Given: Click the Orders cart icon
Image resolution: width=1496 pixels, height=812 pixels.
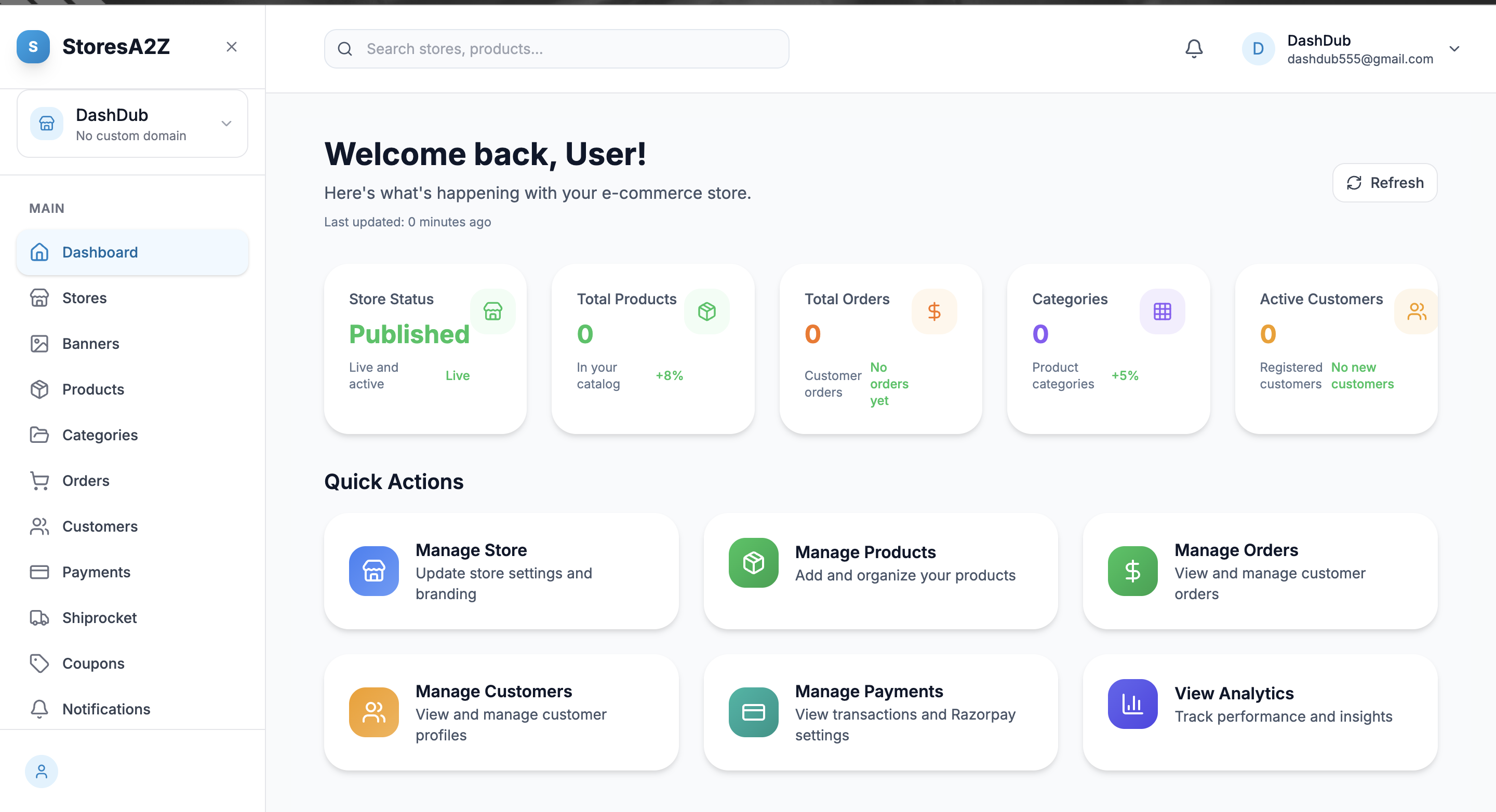Looking at the screenshot, I should 39,481.
